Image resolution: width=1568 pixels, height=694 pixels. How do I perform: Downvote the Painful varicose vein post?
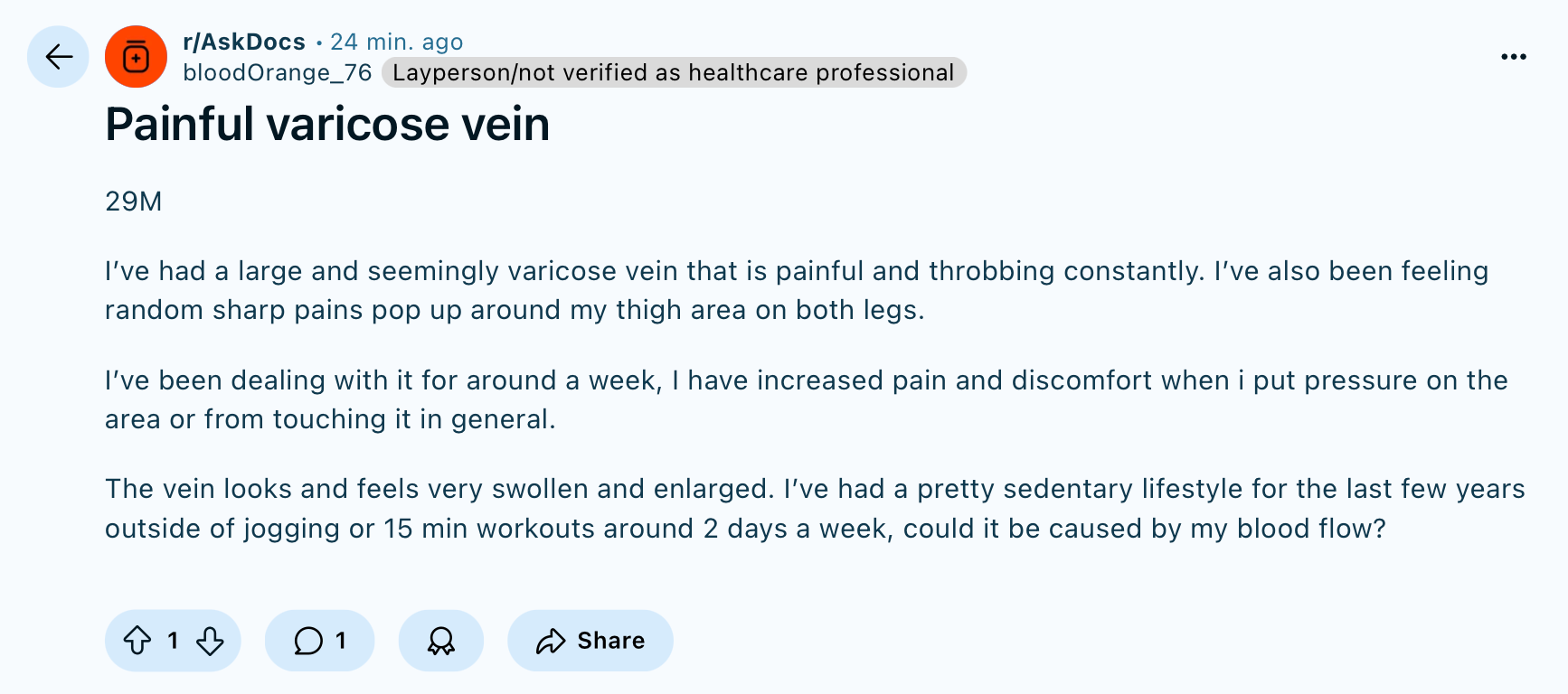pyautogui.click(x=210, y=641)
